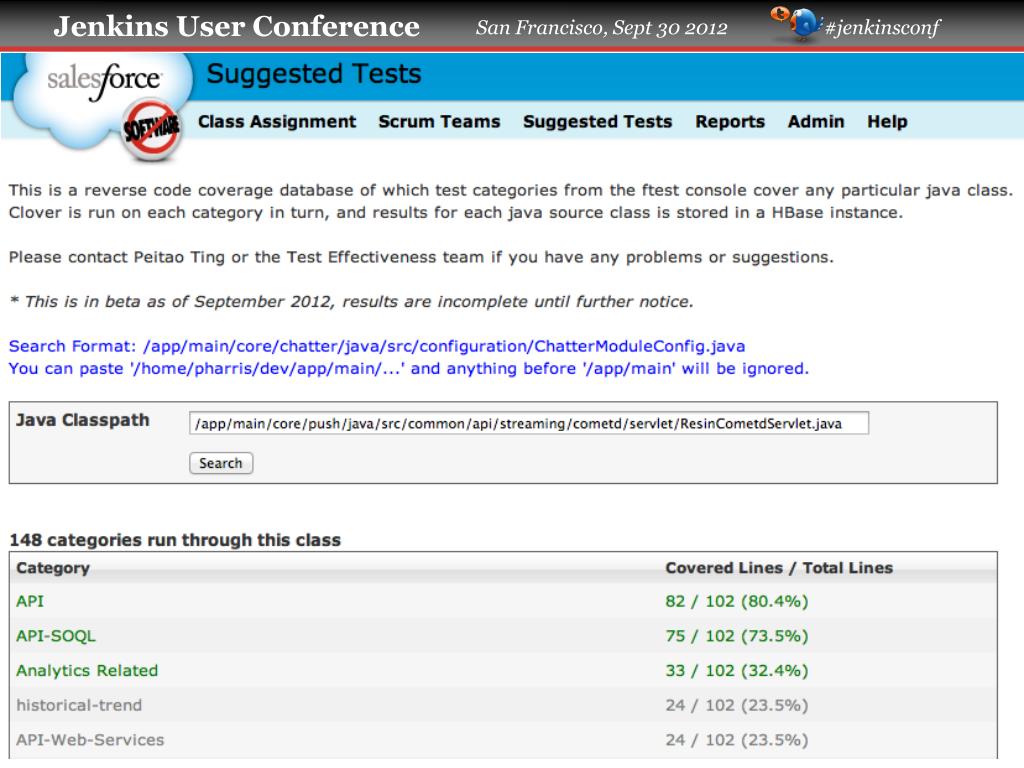Open the Class Assignment menu
This screenshot has height=768, width=1024.
coord(277,121)
